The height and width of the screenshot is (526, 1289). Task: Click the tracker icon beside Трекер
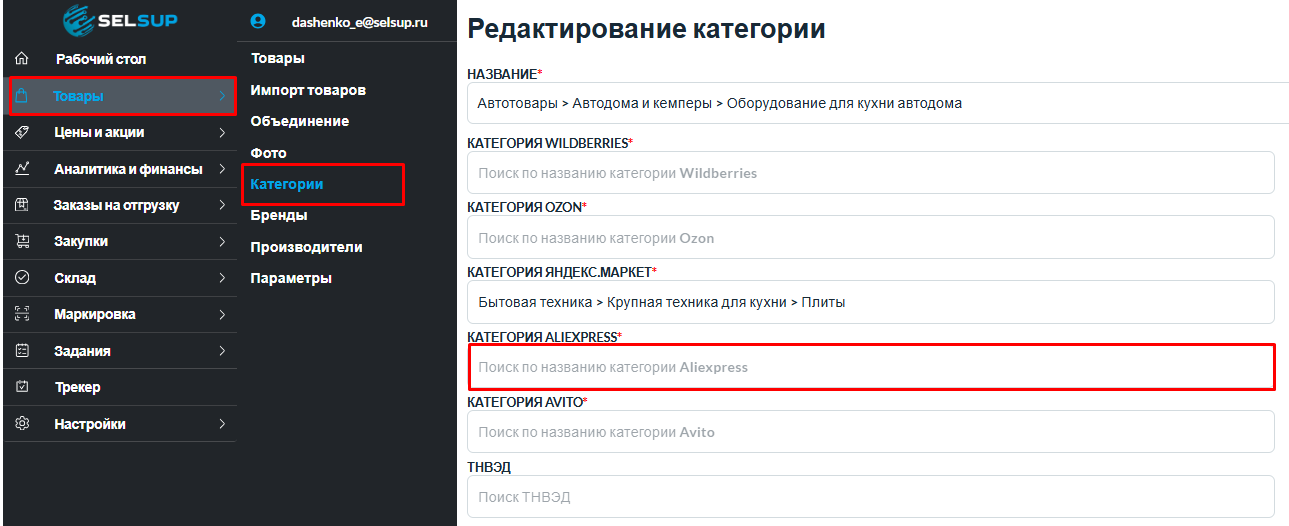coord(22,387)
